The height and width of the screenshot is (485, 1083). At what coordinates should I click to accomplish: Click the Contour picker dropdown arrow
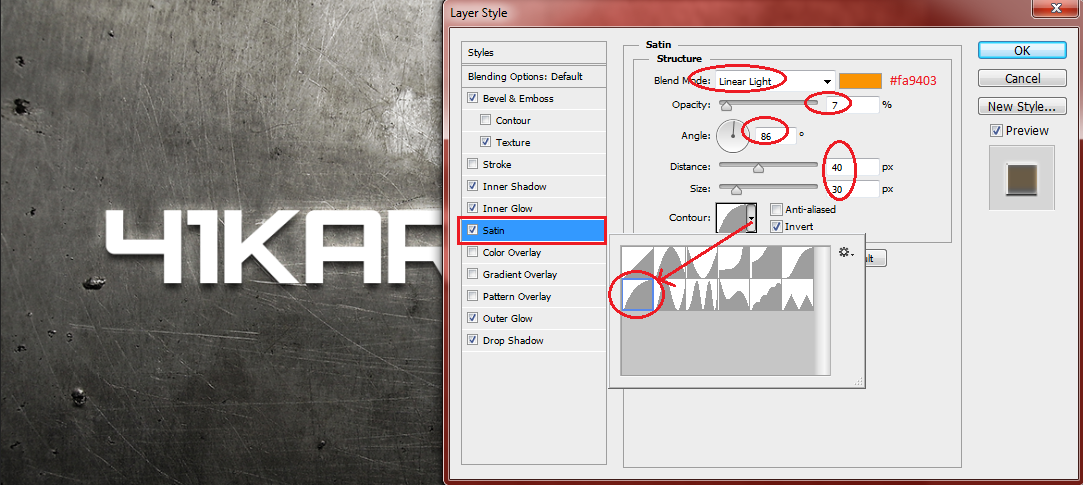coord(752,218)
